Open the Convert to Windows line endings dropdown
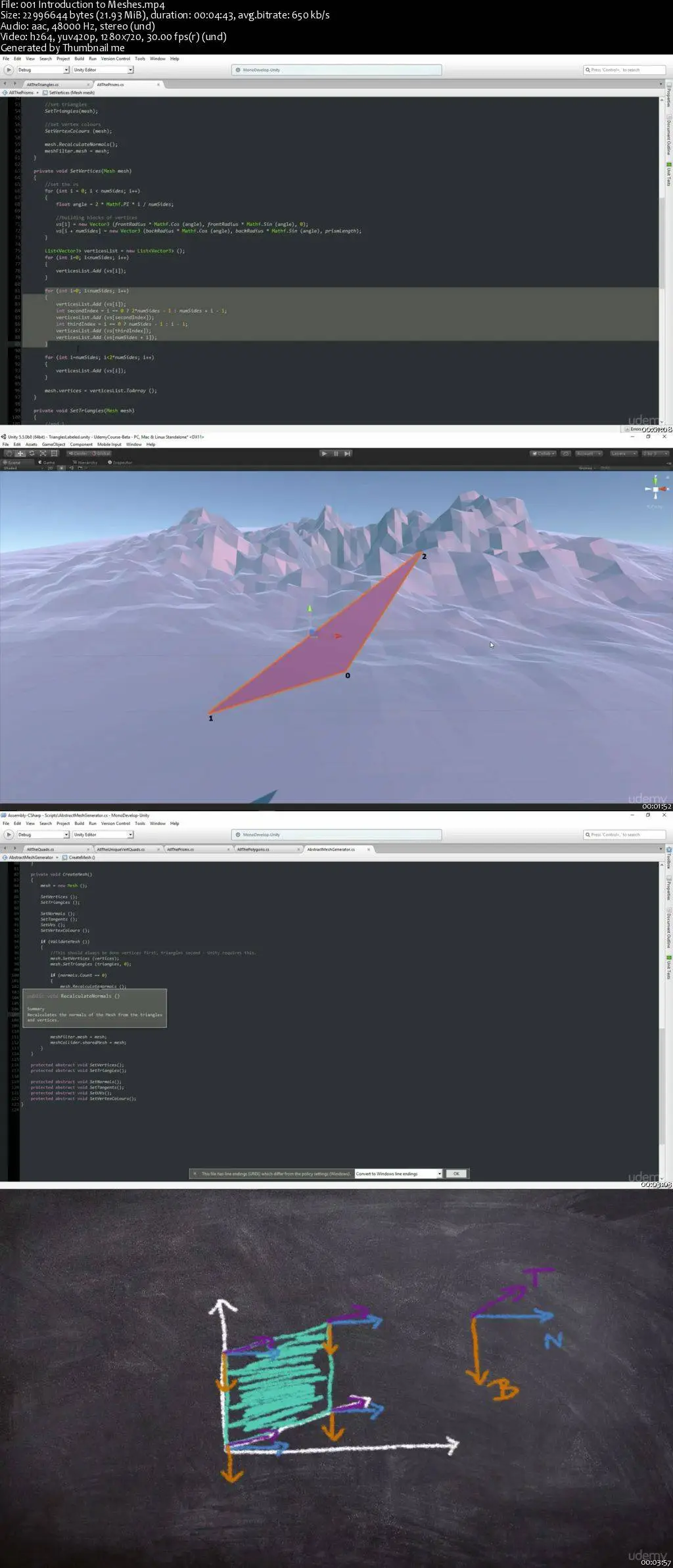Viewport: 673px width, 1568px height. [398, 1173]
